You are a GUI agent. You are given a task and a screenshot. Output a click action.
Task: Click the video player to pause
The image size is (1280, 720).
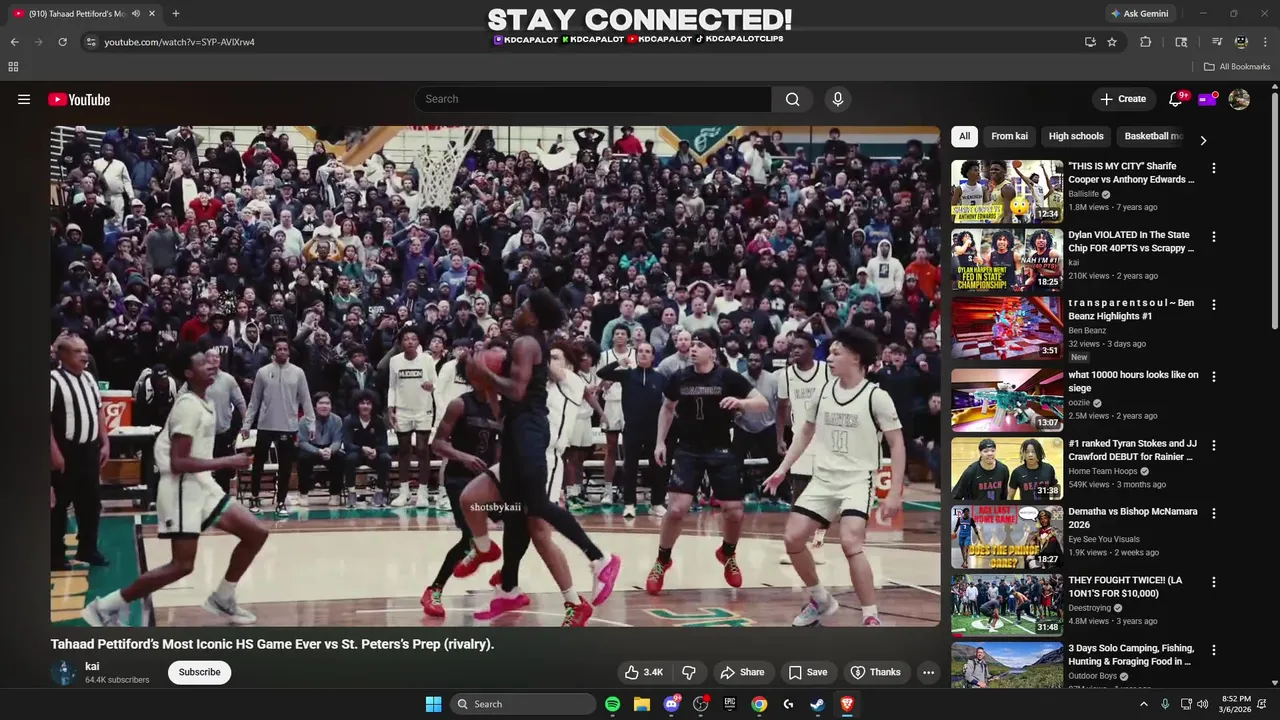(x=495, y=376)
